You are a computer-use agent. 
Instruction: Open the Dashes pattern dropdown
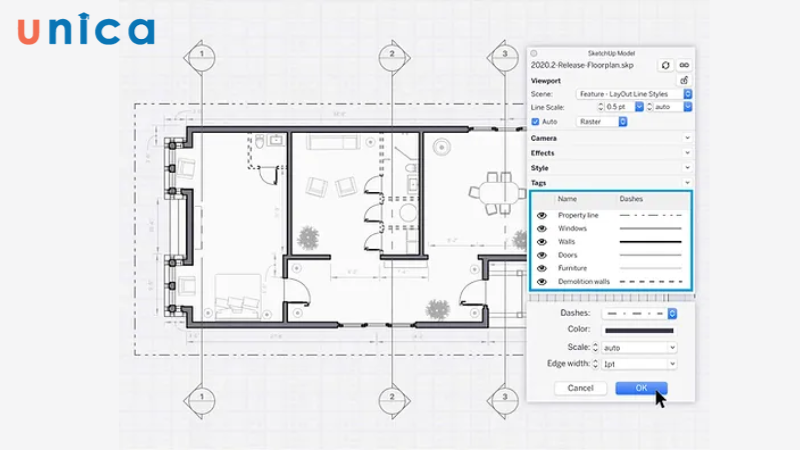click(639, 313)
